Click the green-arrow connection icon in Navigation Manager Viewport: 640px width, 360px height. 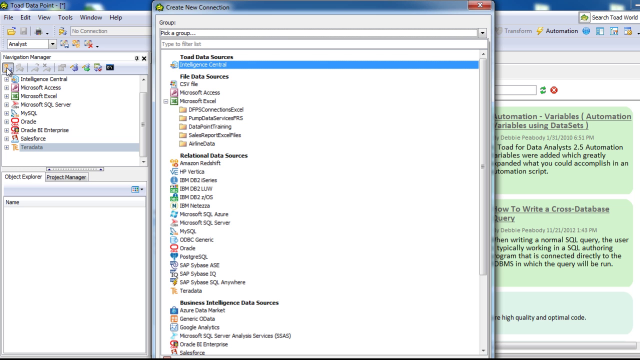tap(86, 67)
